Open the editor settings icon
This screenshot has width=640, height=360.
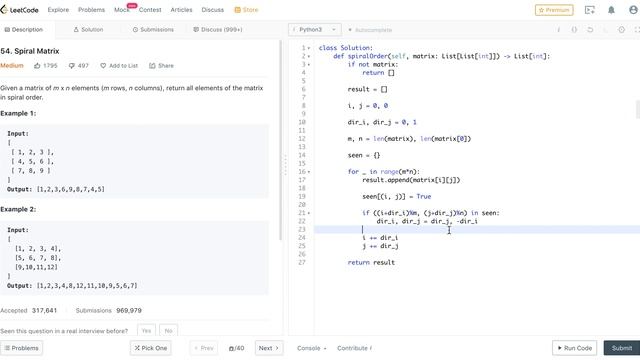pos(621,30)
